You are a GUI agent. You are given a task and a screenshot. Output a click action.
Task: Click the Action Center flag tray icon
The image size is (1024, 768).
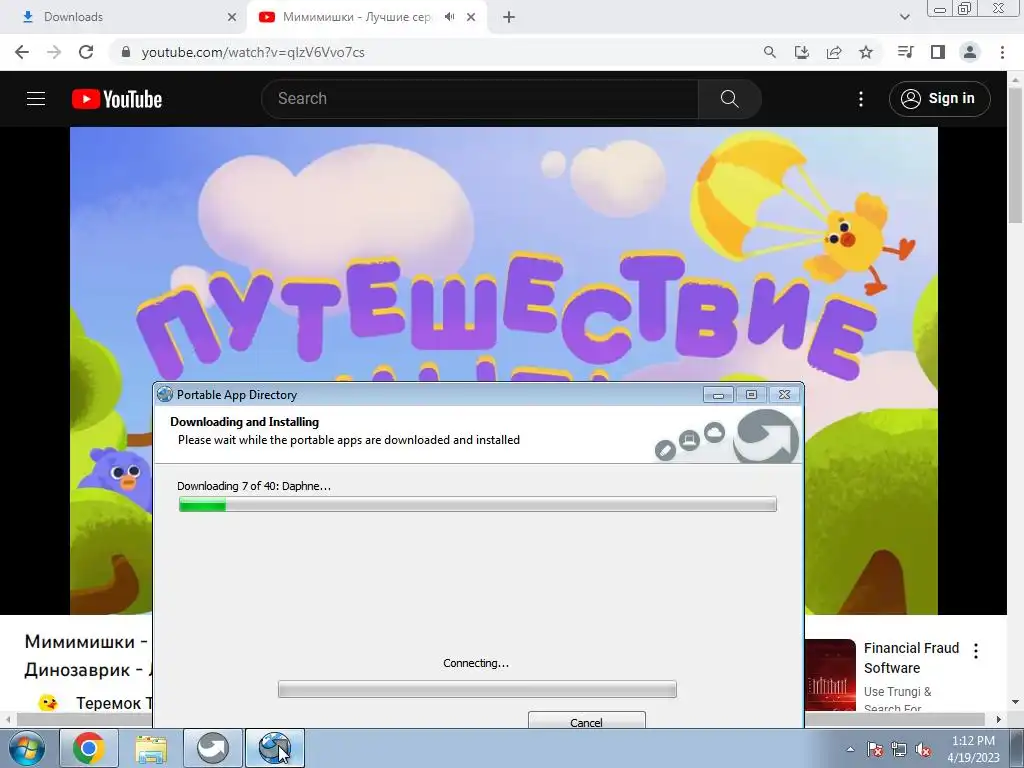[x=875, y=749]
